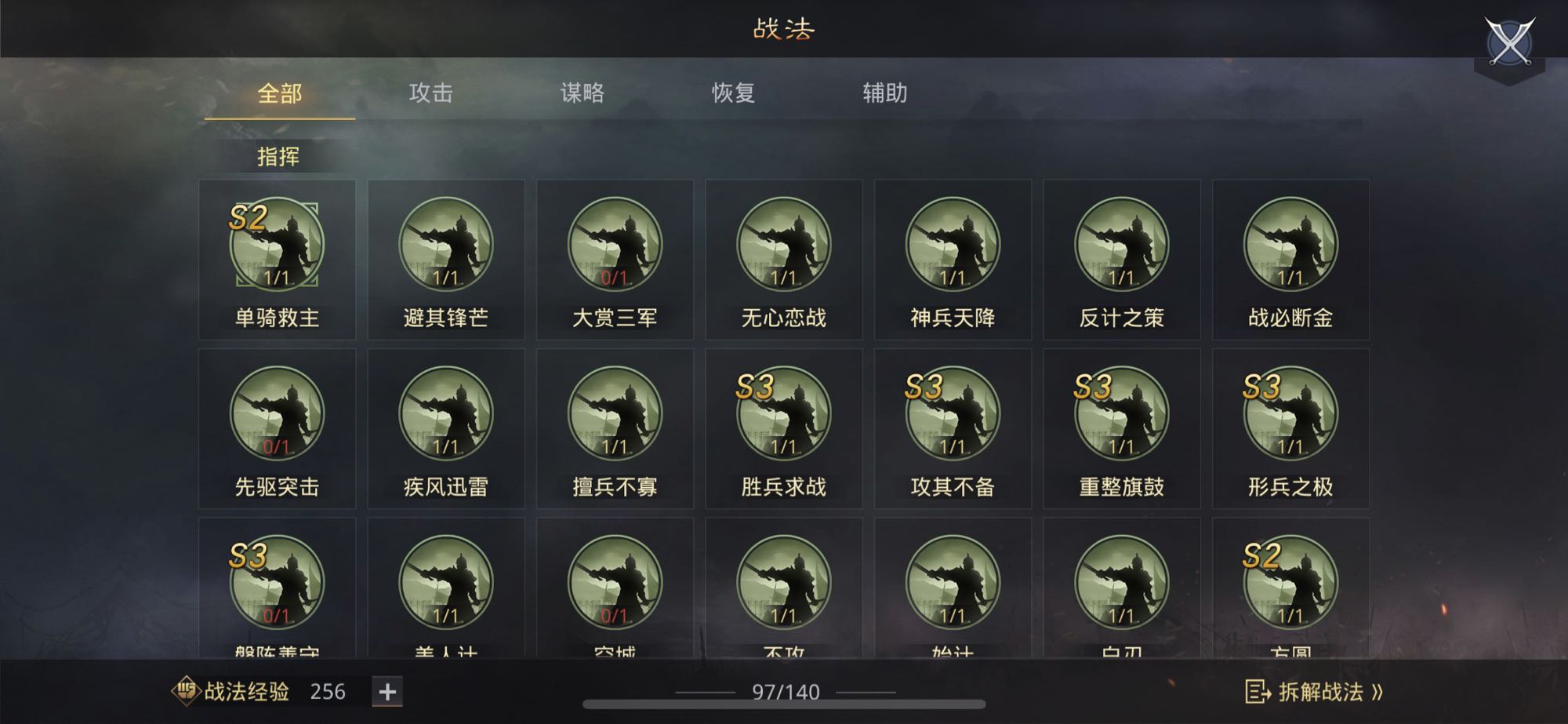Select the 神兵天降 tactic icon

click(x=953, y=244)
